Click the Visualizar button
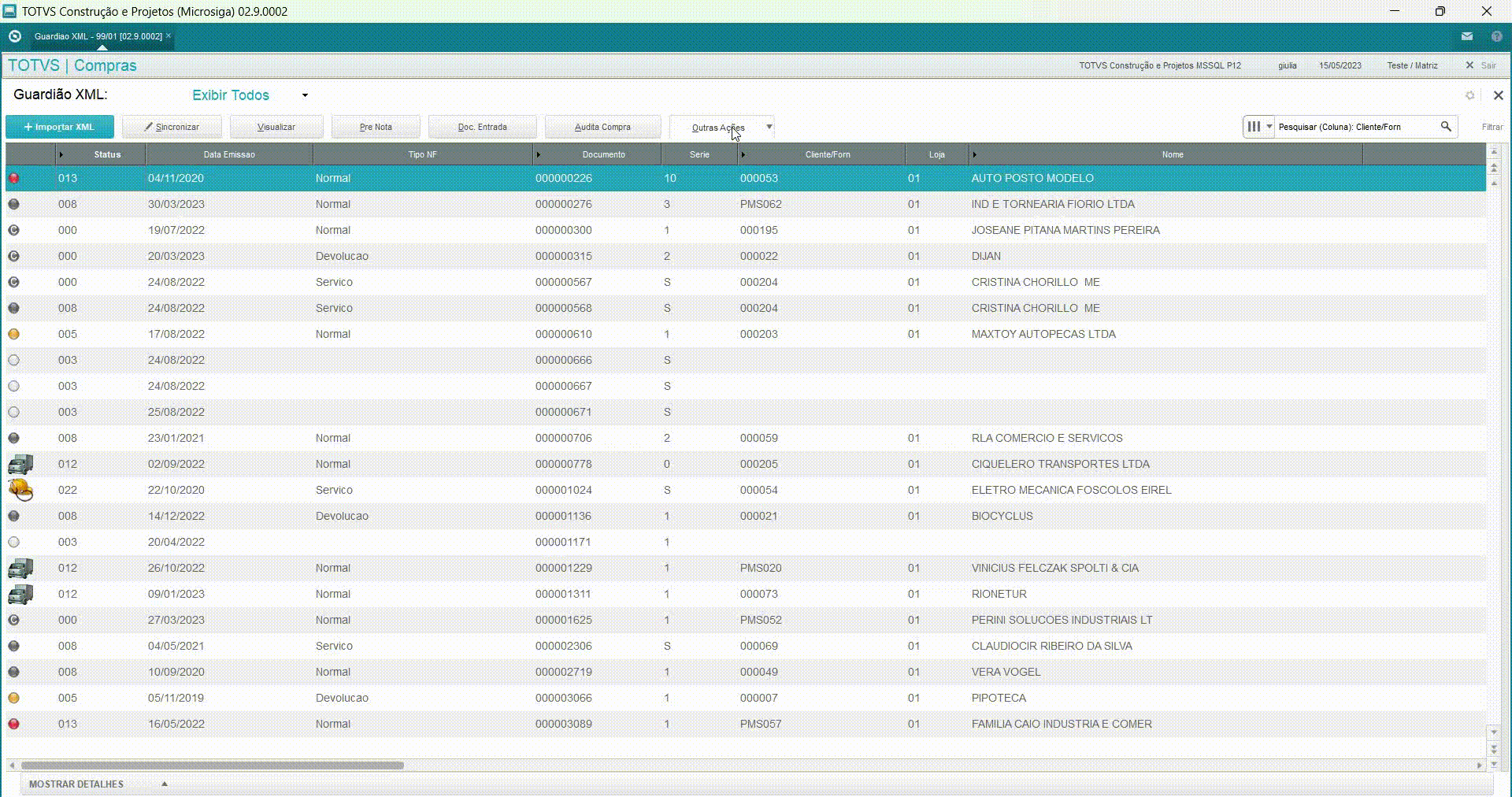Viewport: 1512px width, 797px height. click(276, 127)
